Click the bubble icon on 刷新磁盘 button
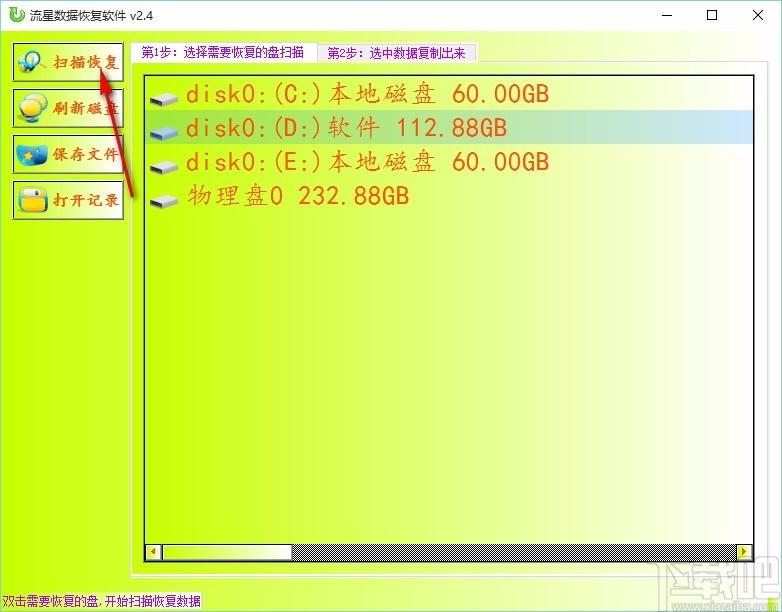 click(x=32, y=108)
